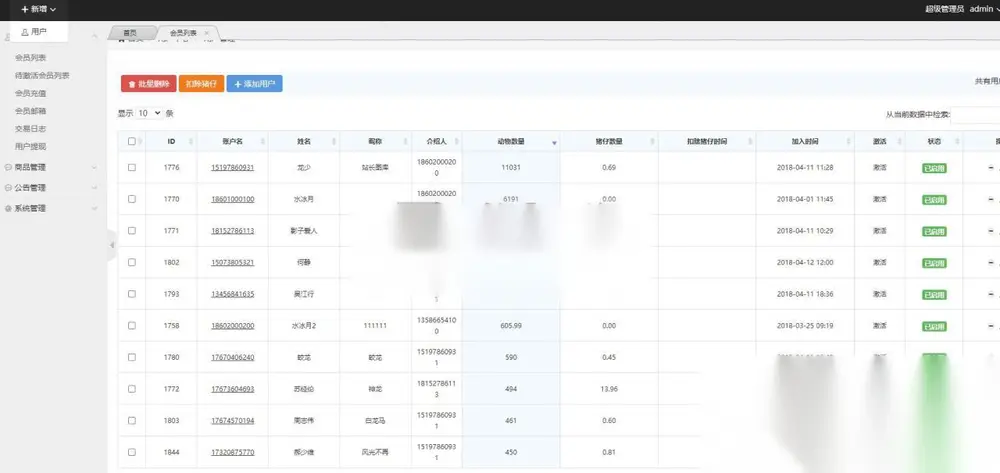The width and height of the screenshot is (1000, 473).
Task: Sort by 账户名 column arrows
Action: pyautogui.click(x=263, y=142)
